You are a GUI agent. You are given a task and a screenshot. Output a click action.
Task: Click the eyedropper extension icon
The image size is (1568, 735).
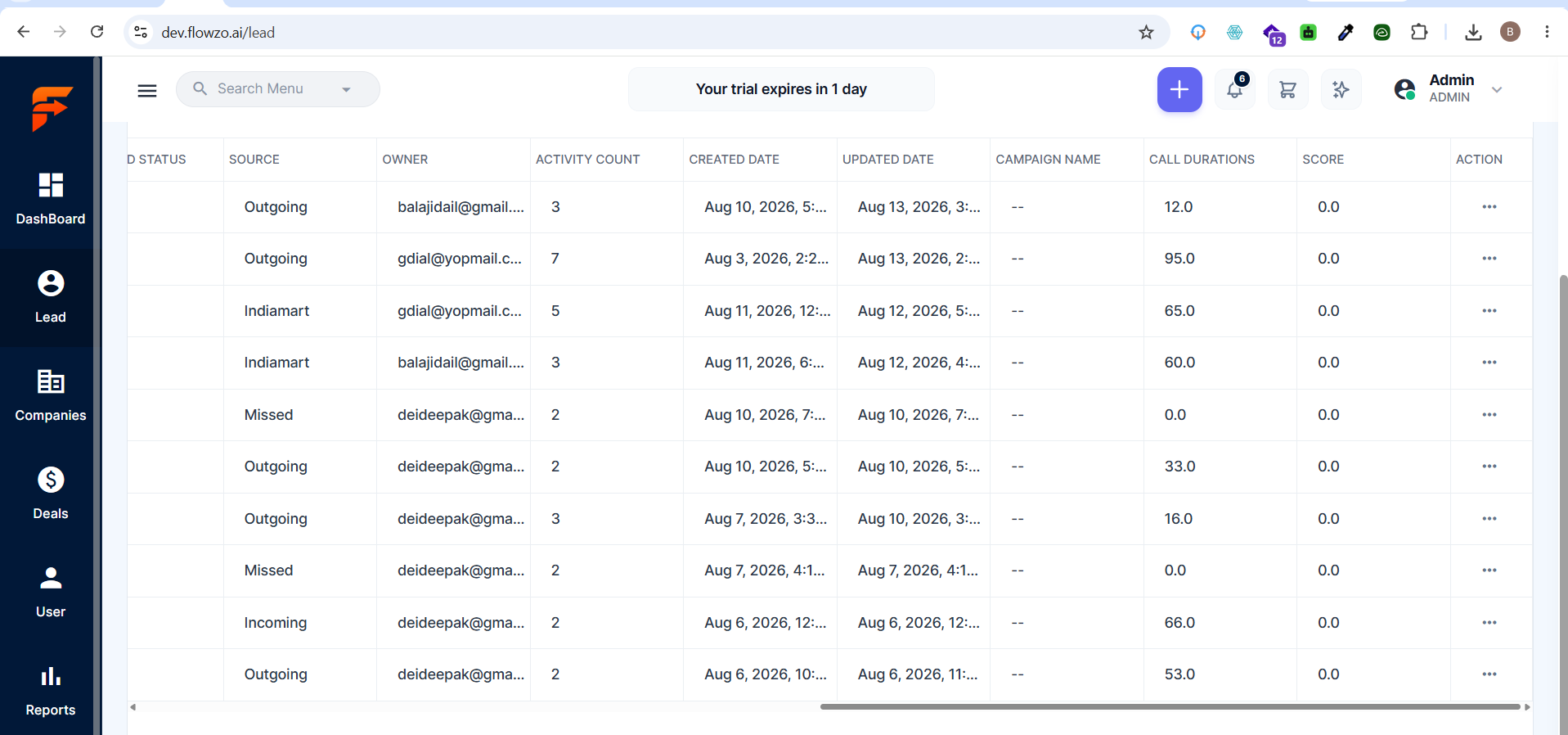pyautogui.click(x=1346, y=32)
